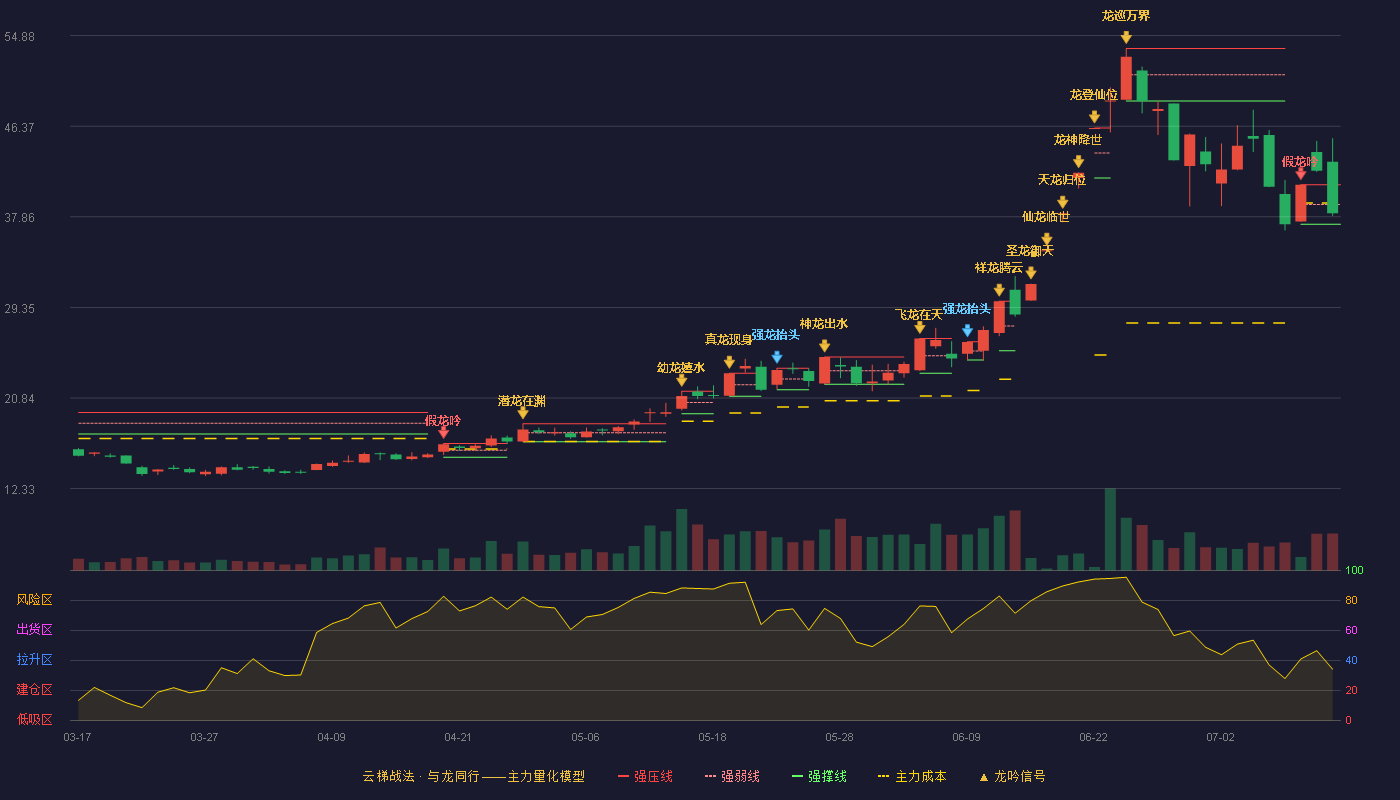Click the 龙神降世 signal arrow marker
The image size is (1400, 800).
click(1078, 162)
